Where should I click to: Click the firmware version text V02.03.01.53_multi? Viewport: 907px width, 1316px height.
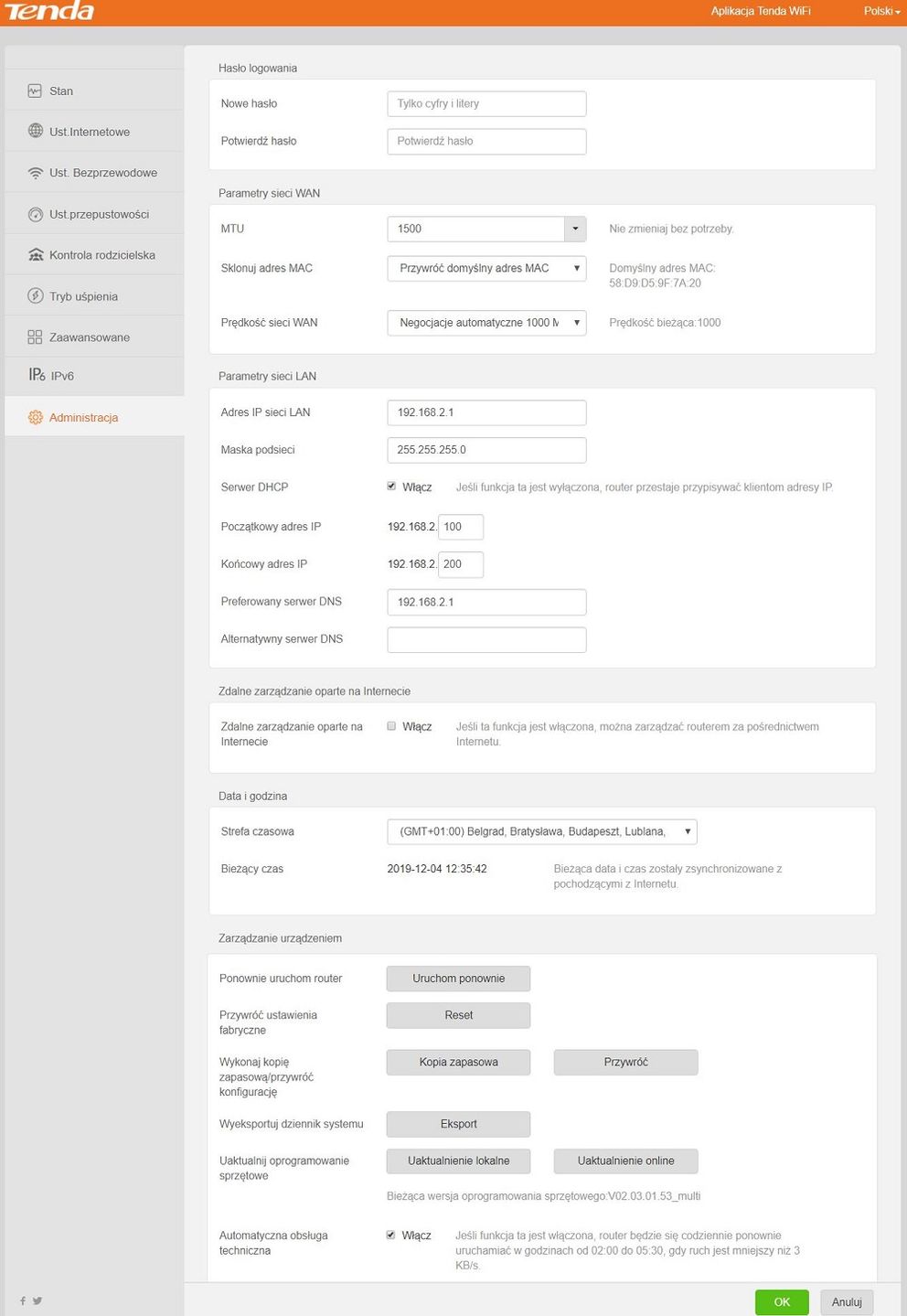(x=655, y=1196)
